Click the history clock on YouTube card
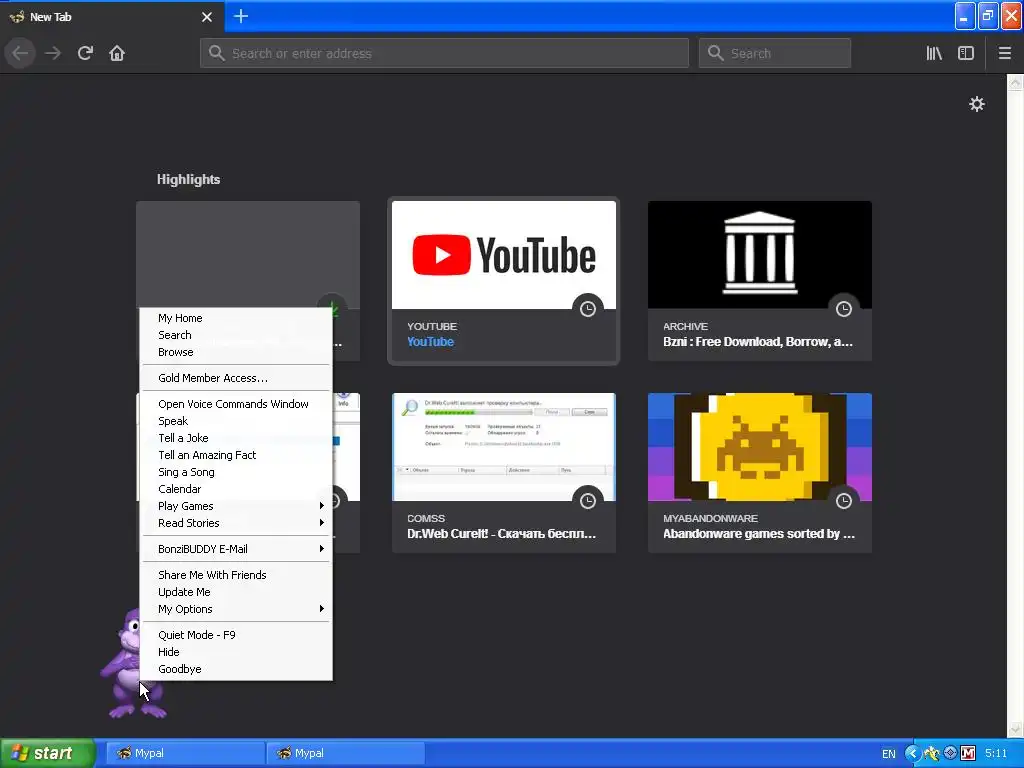Viewport: 1024px width, 768px height. coord(588,309)
